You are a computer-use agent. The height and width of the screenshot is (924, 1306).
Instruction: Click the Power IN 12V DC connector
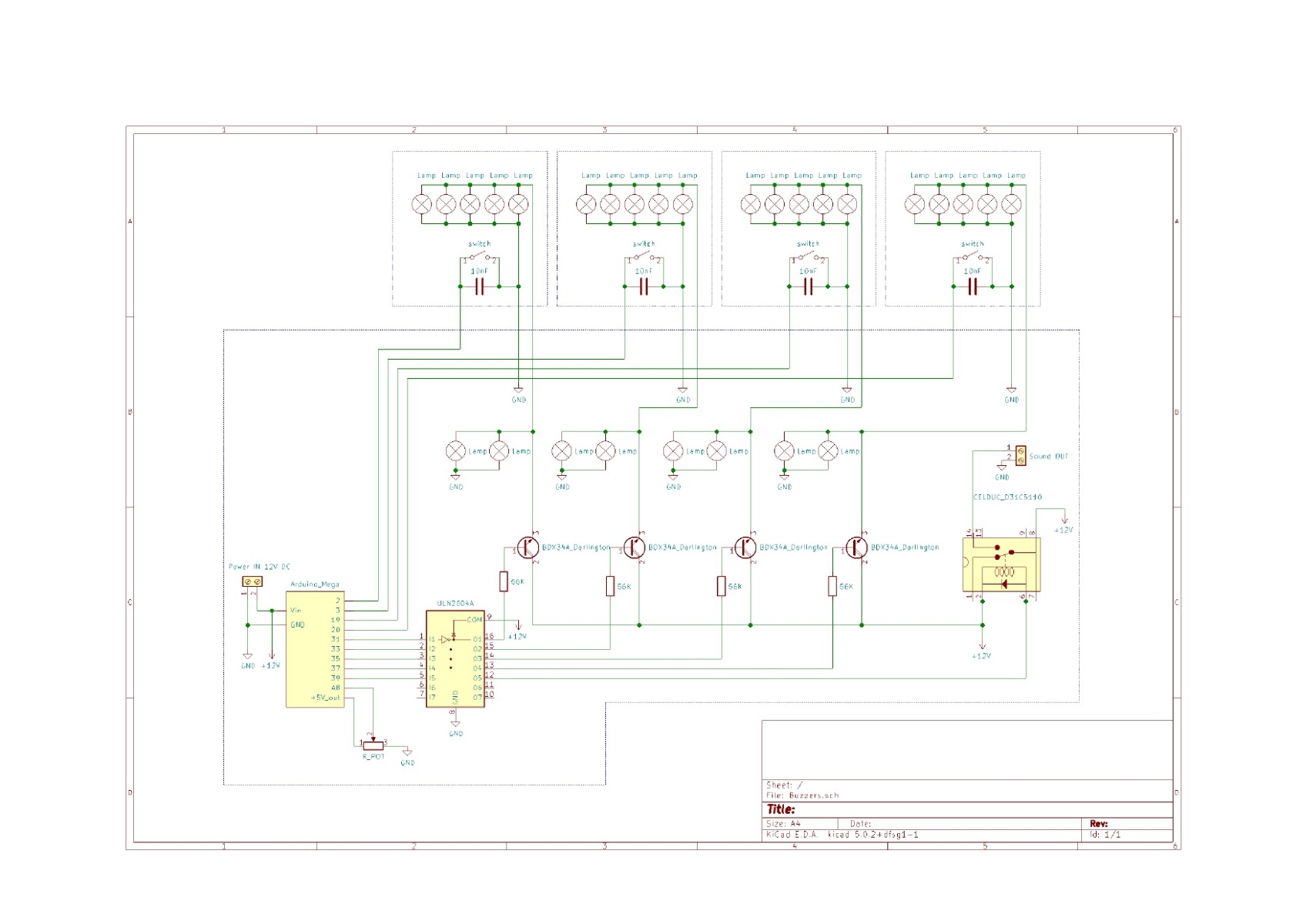[253, 581]
